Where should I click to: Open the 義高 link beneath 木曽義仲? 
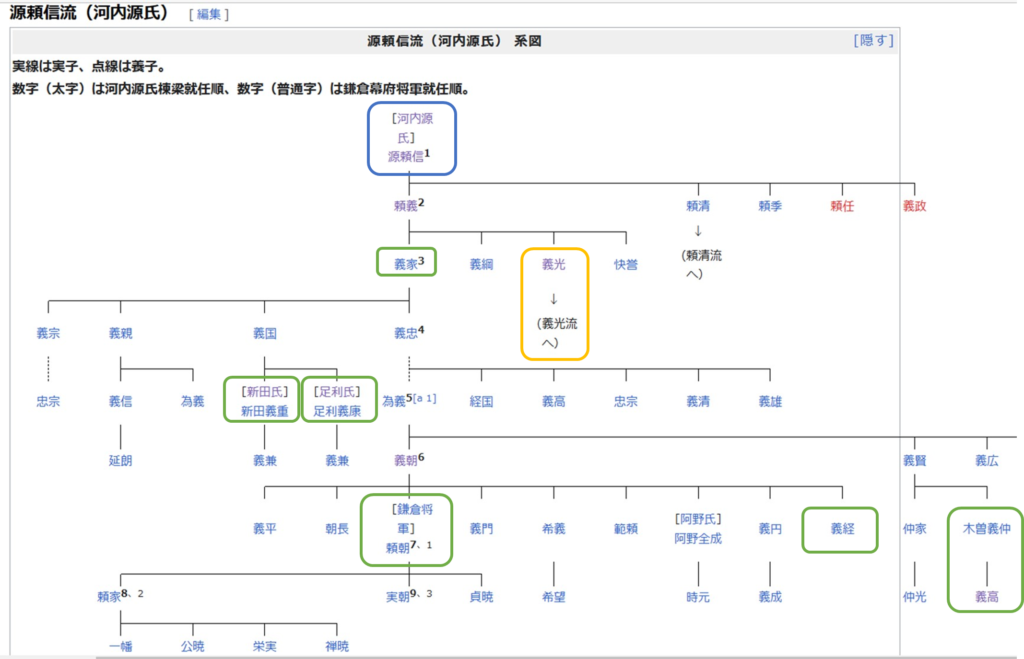[x=987, y=596]
